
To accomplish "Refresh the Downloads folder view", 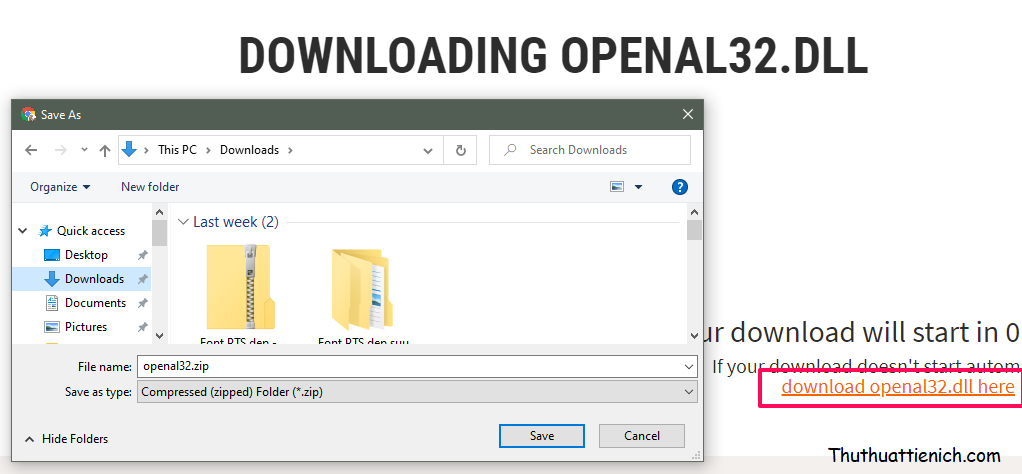I will pos(460,151).
